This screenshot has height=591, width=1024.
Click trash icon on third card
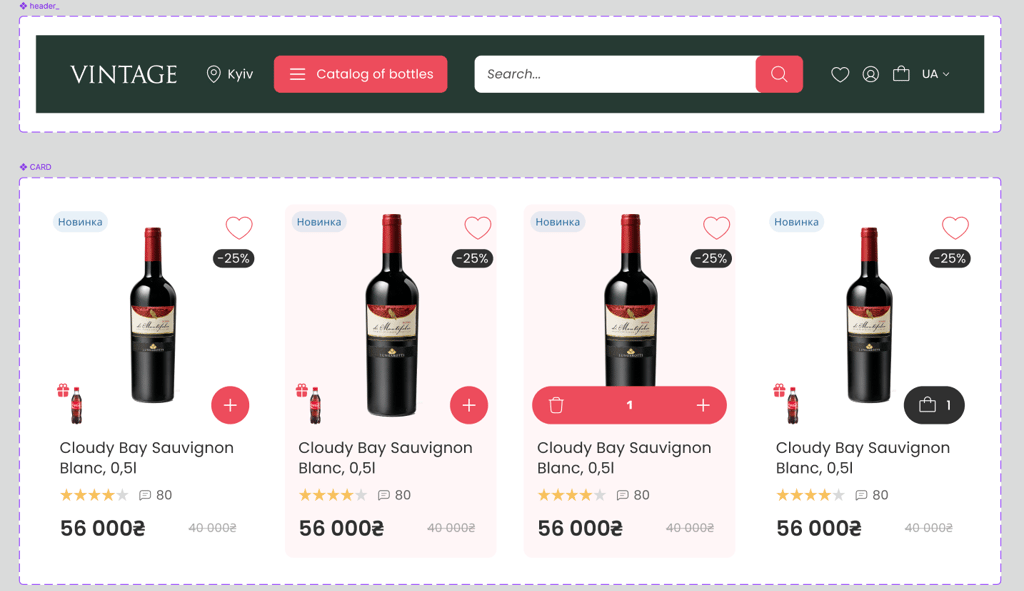[557, 405]
